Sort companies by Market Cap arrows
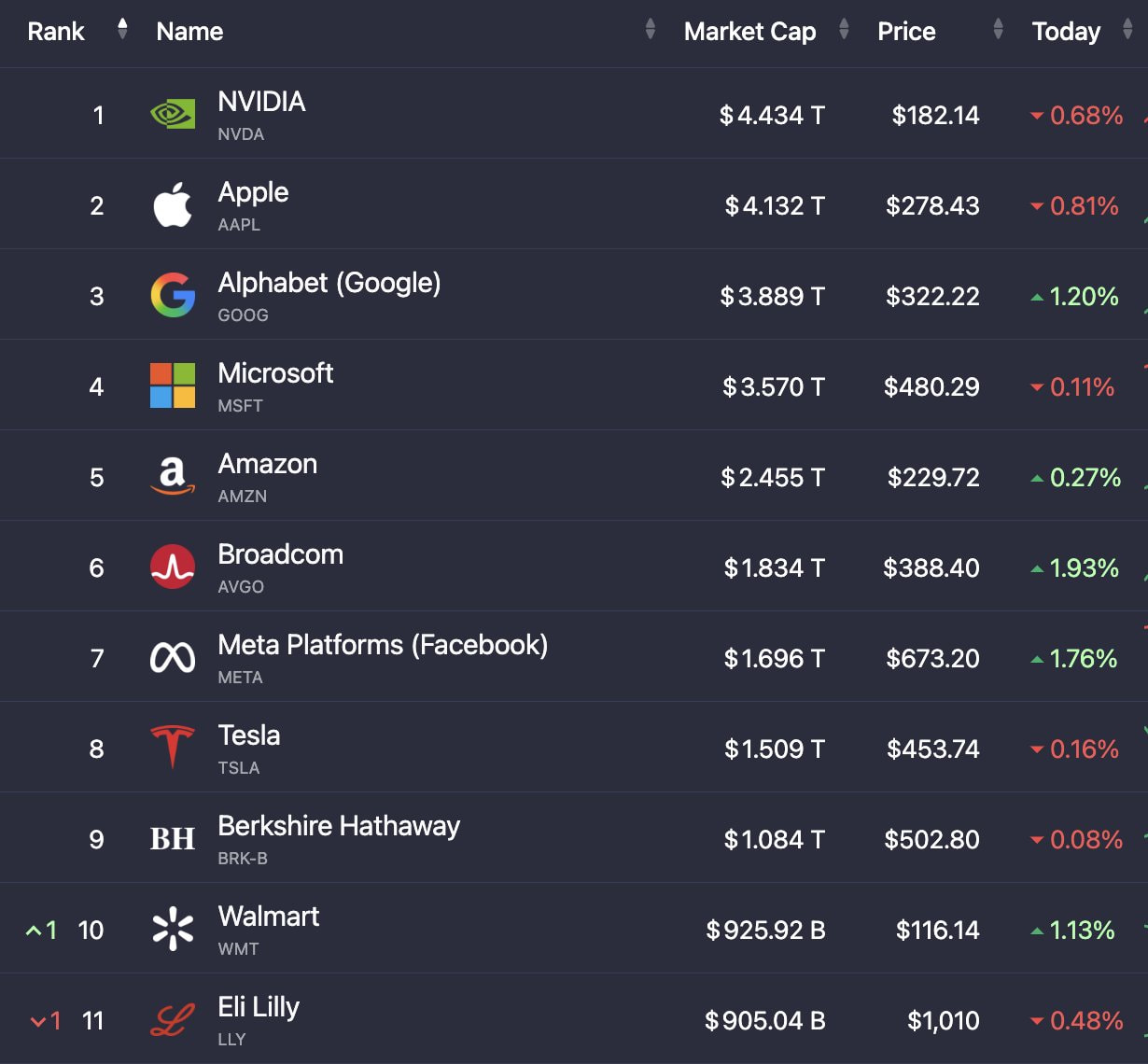The height and width of the screenshot is (1064, 1148). click(x=844, y=30)
